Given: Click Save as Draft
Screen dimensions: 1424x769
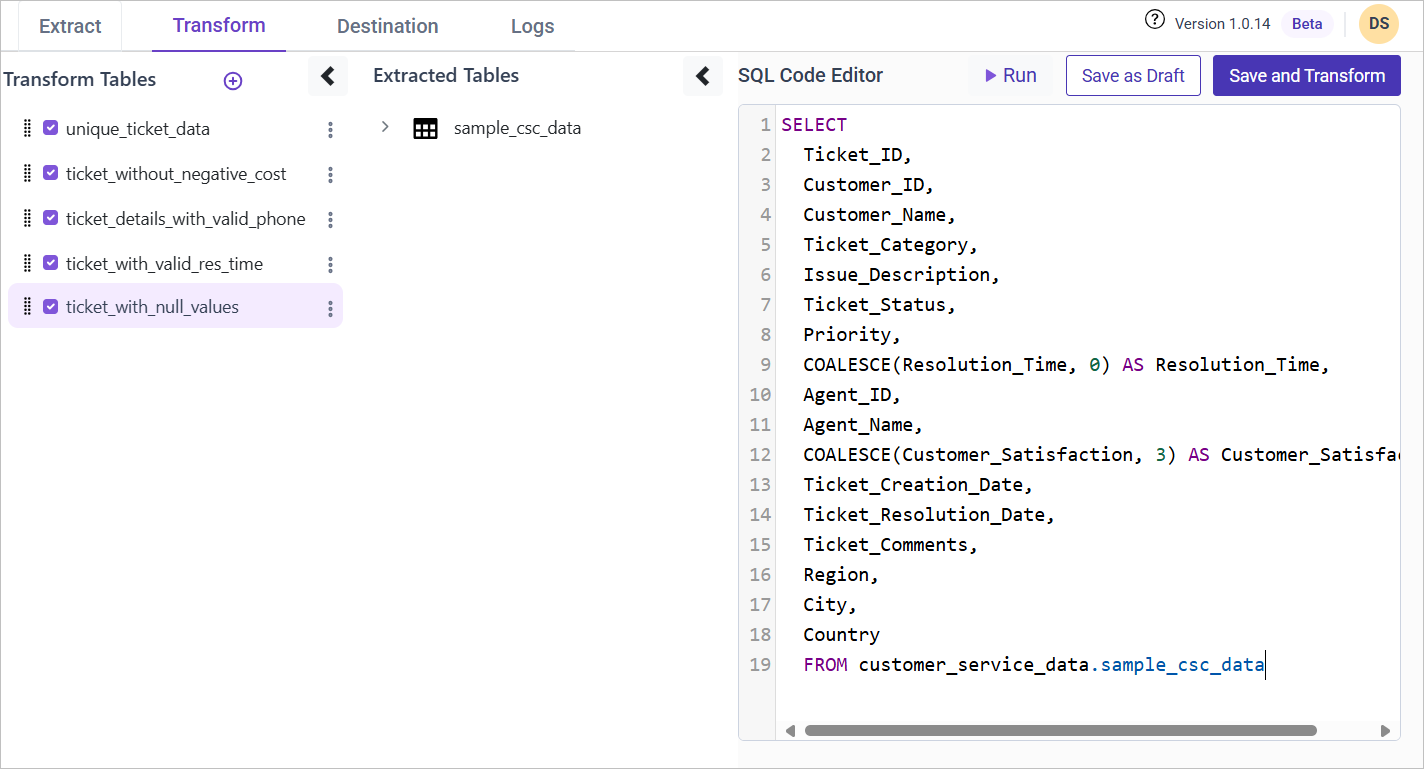Looking at the screenshot, I should (x=1133, y=76).
